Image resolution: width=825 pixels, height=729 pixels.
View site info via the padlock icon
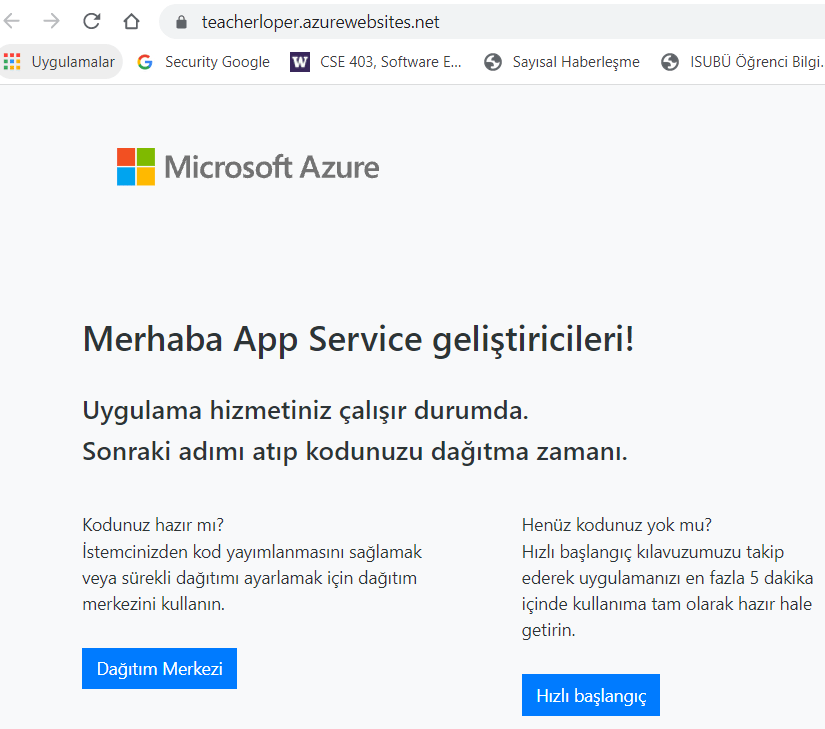point(181,22)
